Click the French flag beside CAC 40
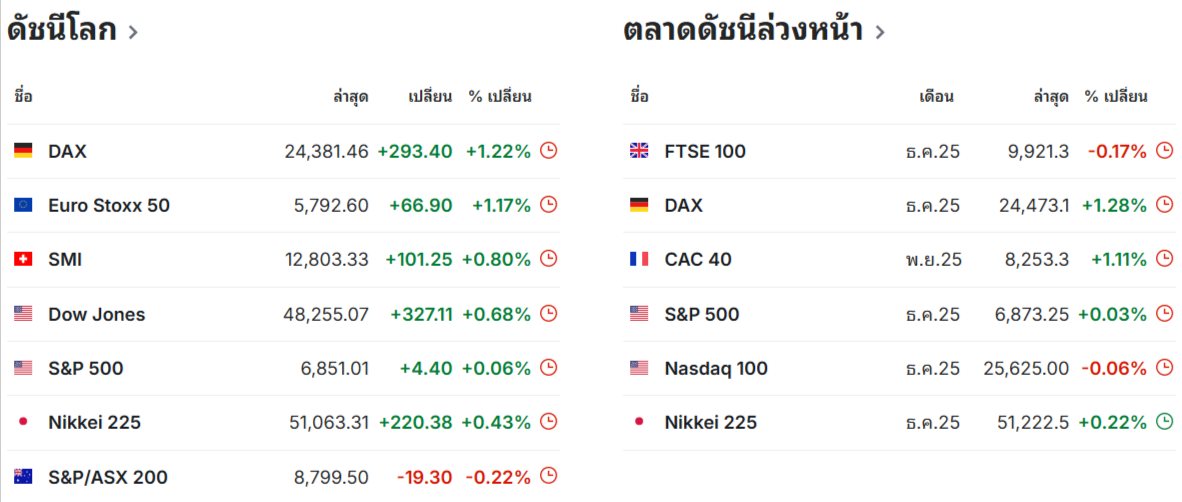 [x=639, y=260]
